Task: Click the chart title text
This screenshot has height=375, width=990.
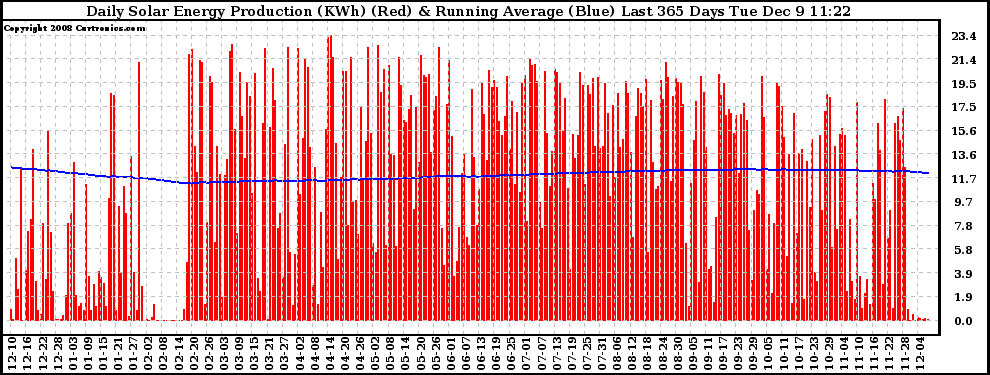Action: pyautogui.click(x=468, y=11)
